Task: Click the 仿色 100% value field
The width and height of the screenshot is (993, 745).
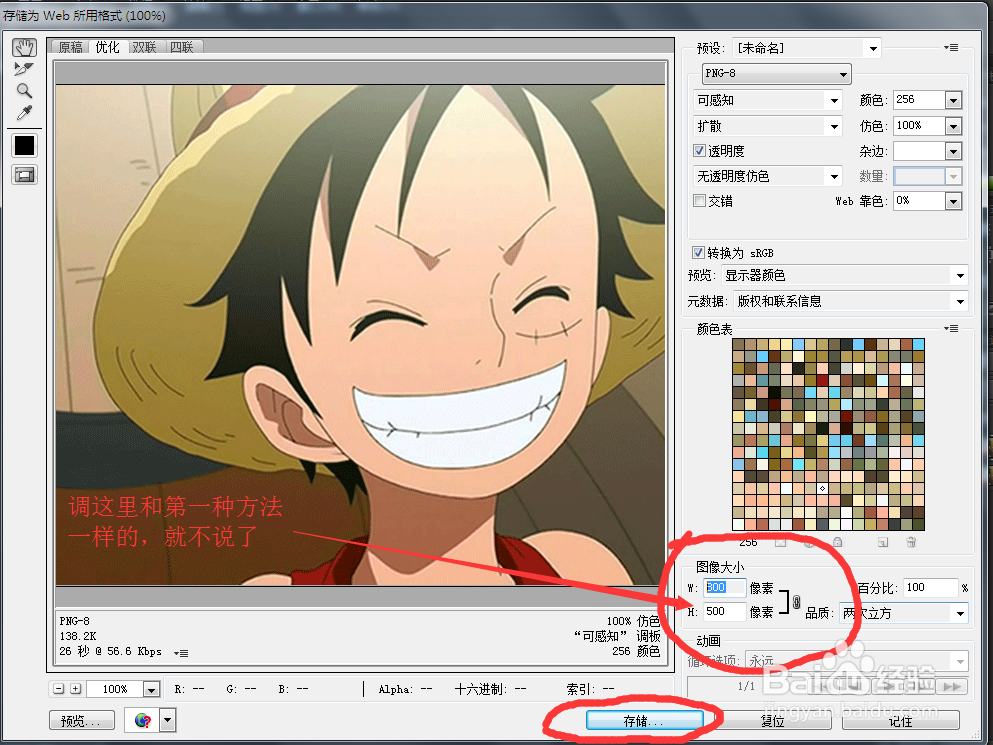Action: tap(920, 126)
